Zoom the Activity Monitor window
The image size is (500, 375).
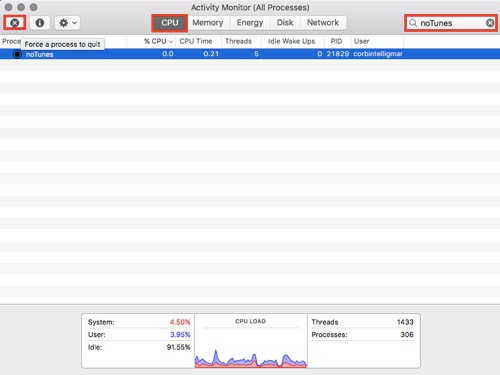coord(34,7)
